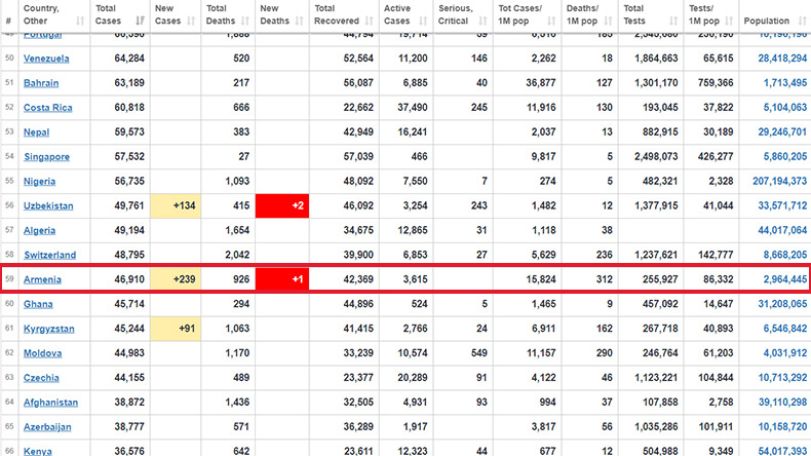Sort table by Serious, Critical sort icon
The image size is (811, 456).
[x=483, y=21]
